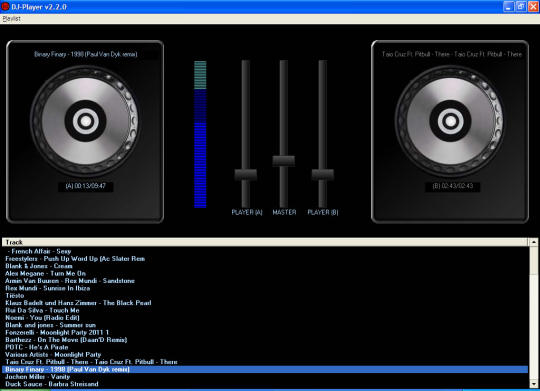
Task: Click the PLAYER (A) volume slider handle
Action: coord(246,175)
